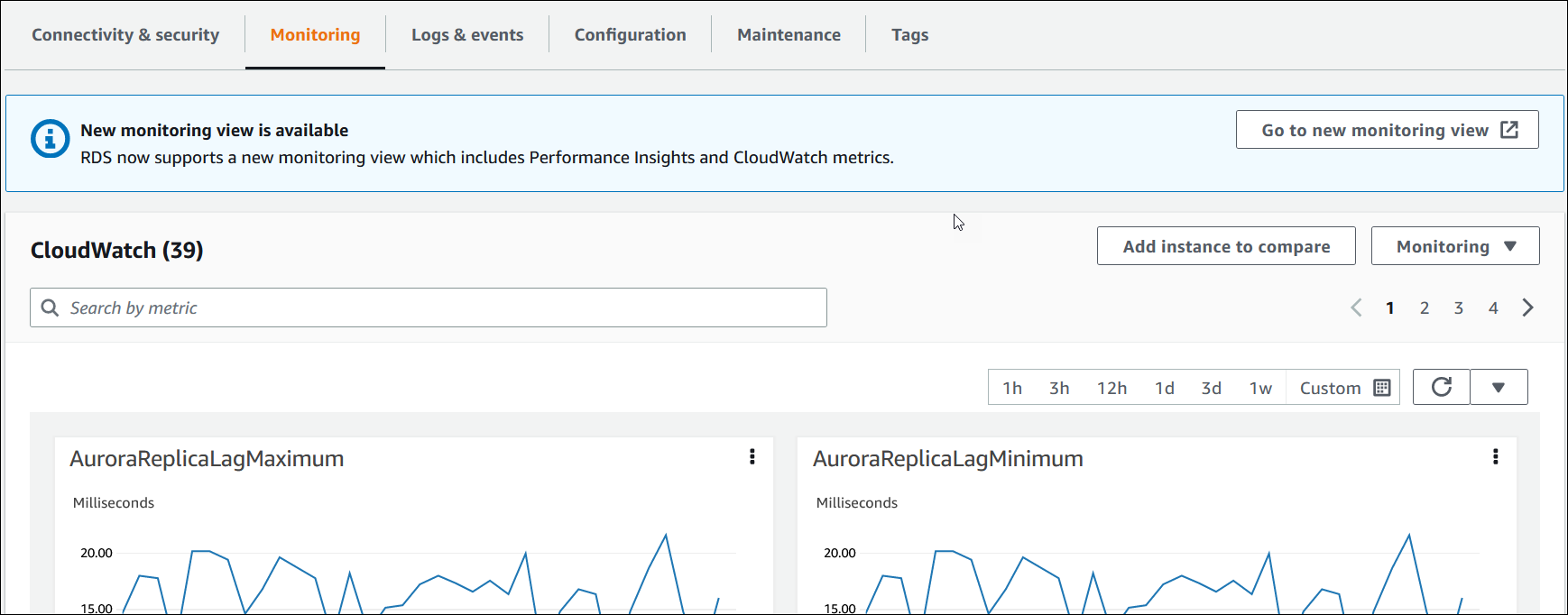Switch to the Connectivity & security tab
Image resolution: width=1568 pixels, height=615 pixels.
point(125,35)
